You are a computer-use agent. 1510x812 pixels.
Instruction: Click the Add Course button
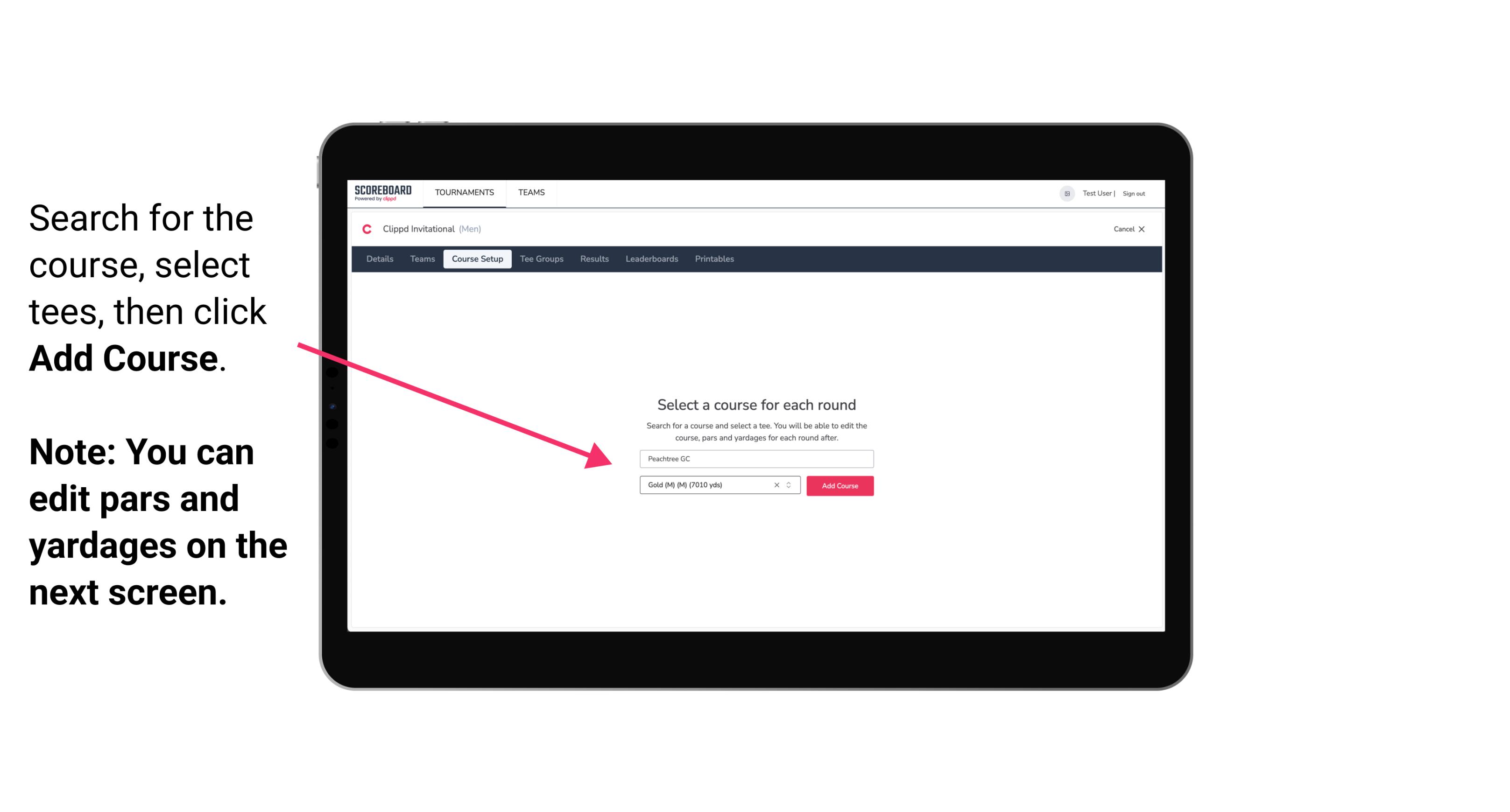[839, 485]
